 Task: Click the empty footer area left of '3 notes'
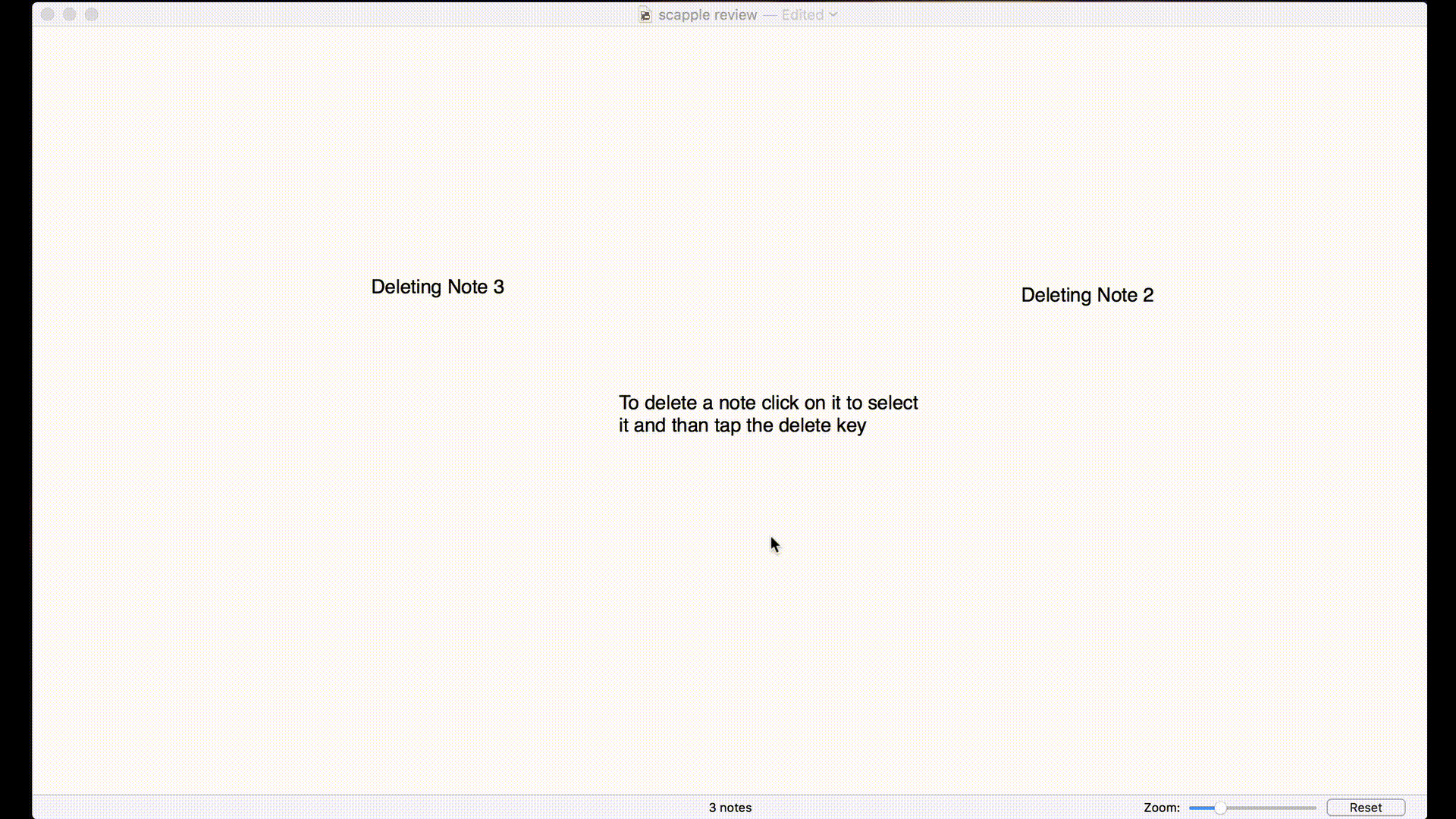(379, 808)
